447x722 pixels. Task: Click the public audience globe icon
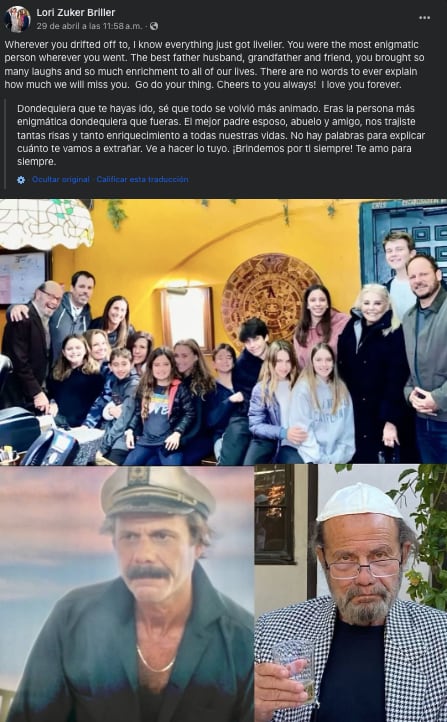(154, 26)
